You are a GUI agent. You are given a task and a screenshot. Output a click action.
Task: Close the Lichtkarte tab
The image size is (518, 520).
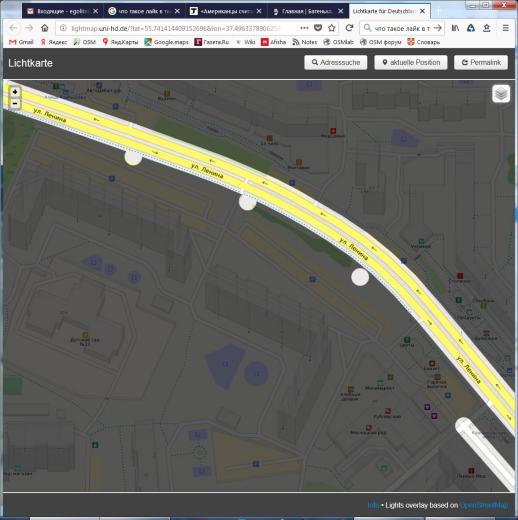pos(422,11)
